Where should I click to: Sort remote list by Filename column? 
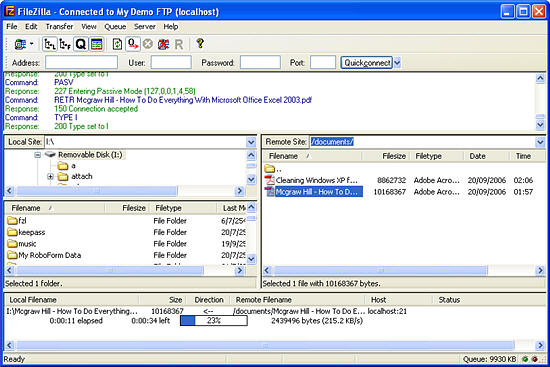click(313, 156)
